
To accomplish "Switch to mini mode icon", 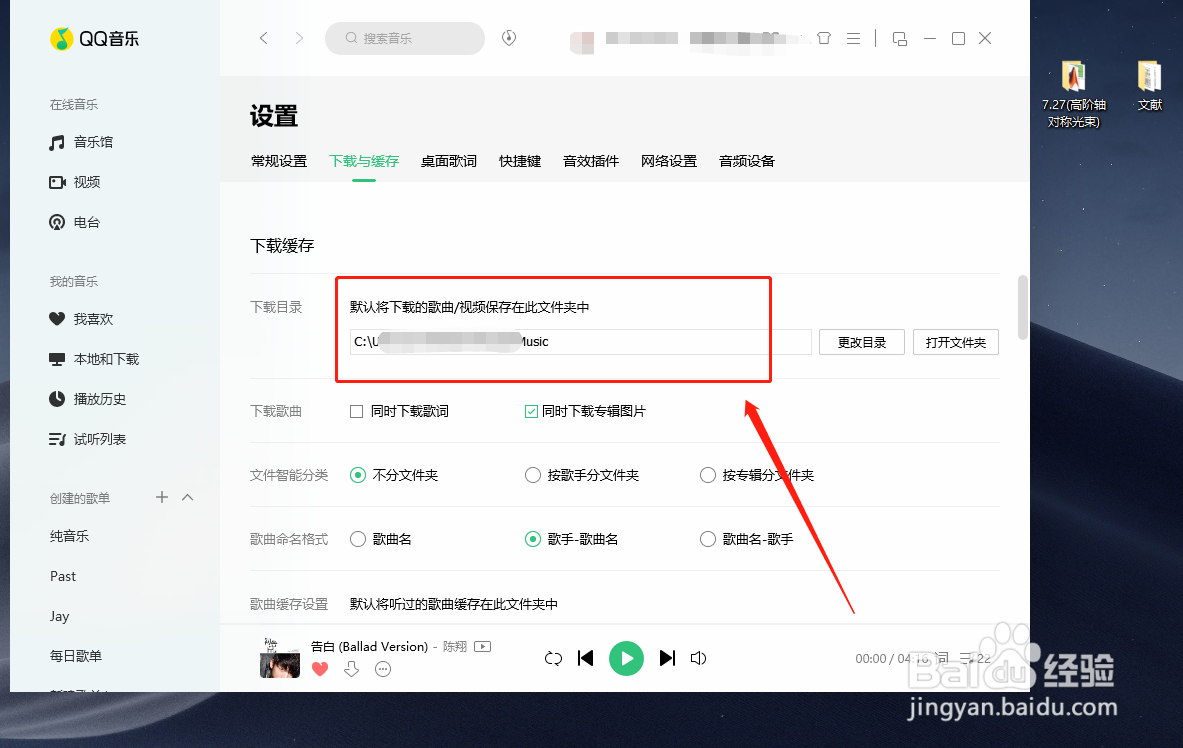I will (x=899, y=38).
